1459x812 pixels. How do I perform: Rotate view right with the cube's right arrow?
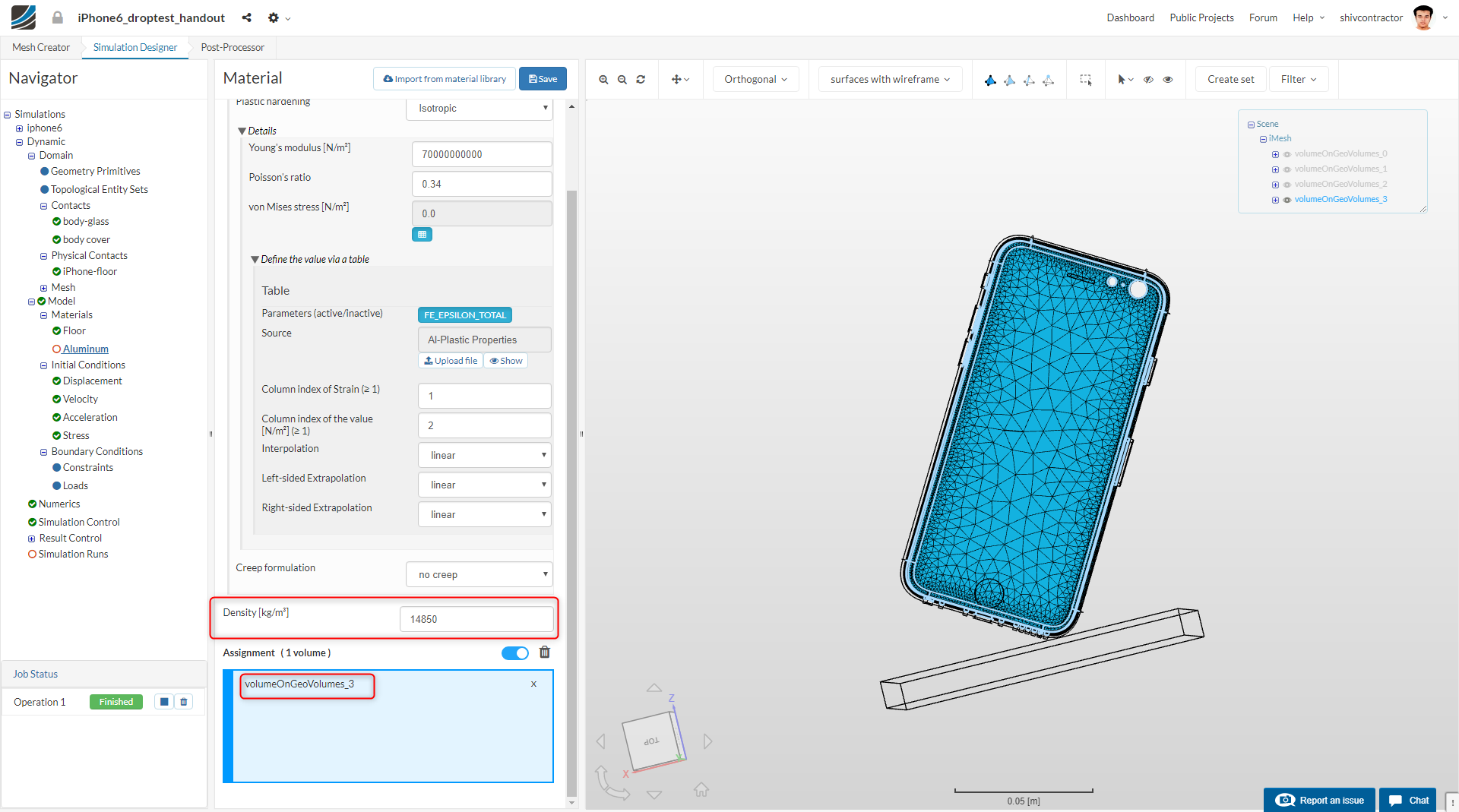pos(708,741)
